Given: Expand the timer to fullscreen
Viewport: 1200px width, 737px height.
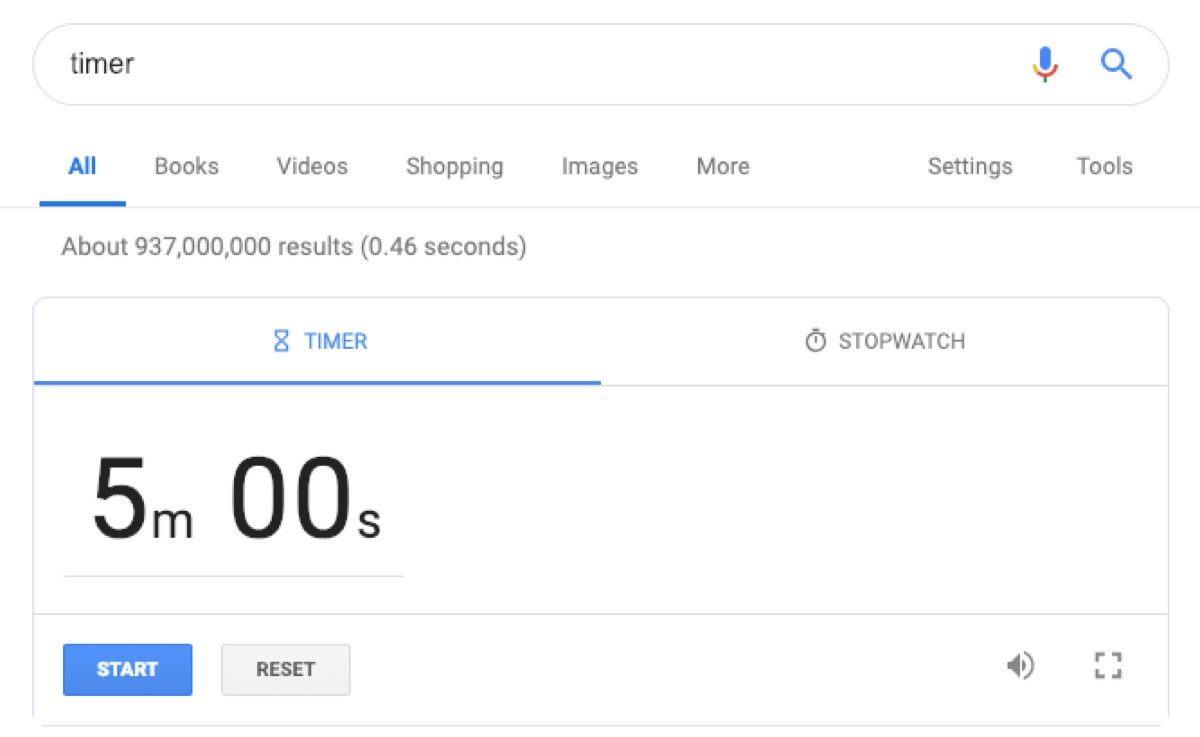Looking at the screenshot, I should click(1107, 665).
